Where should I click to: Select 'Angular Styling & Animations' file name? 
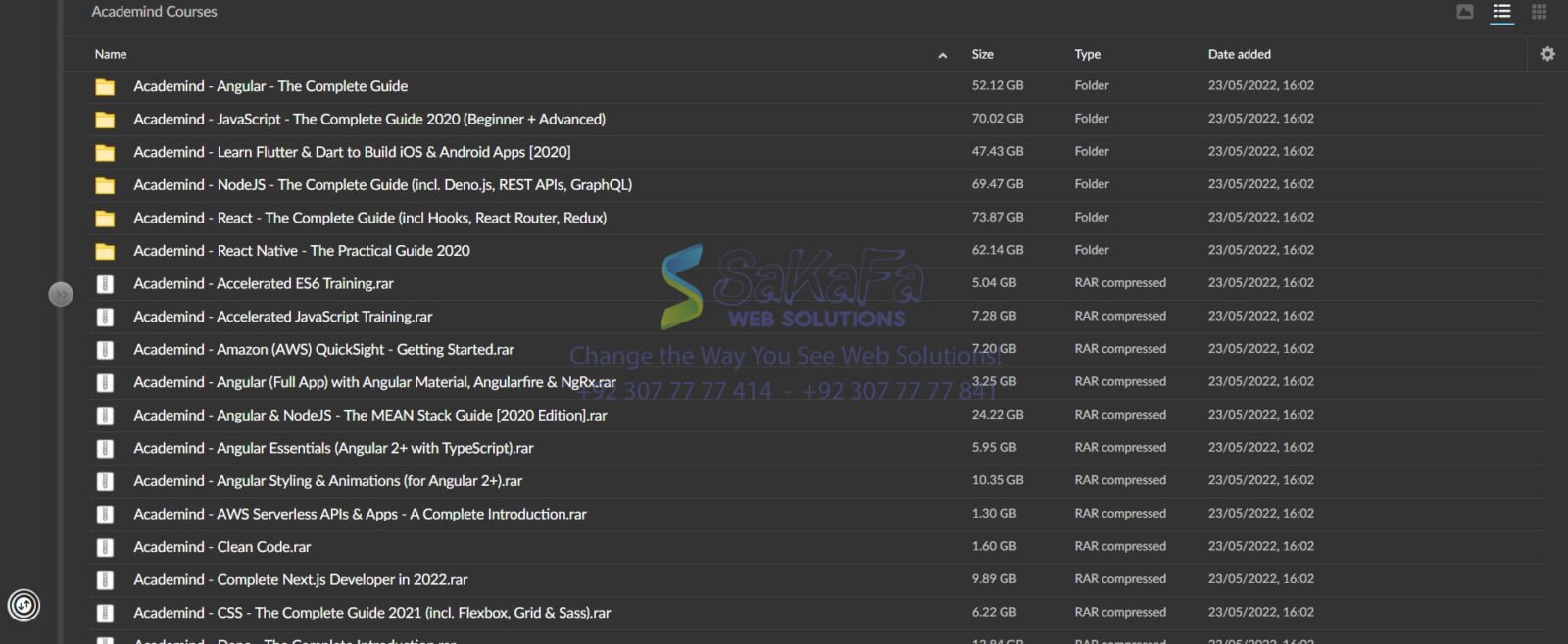coord(327,481)
